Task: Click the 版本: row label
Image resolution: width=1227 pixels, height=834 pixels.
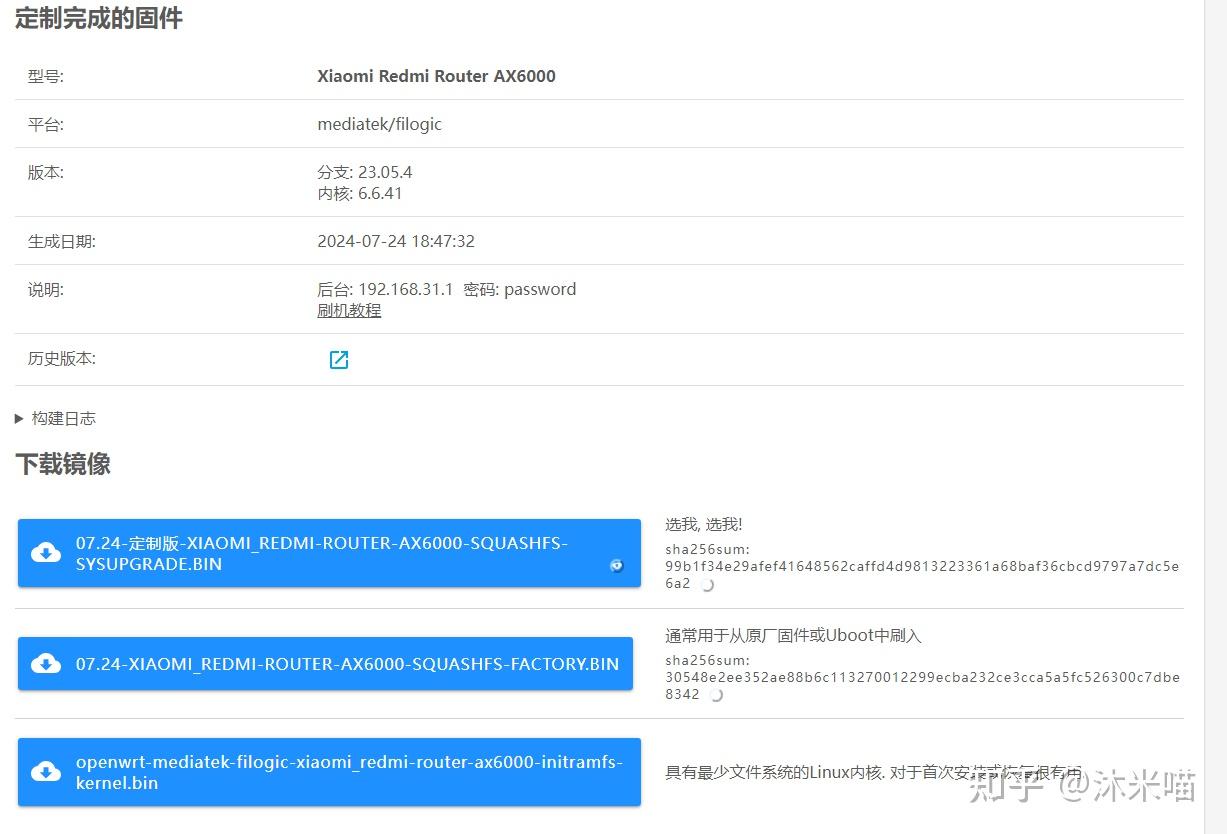Action: click(x=46, y=172)
